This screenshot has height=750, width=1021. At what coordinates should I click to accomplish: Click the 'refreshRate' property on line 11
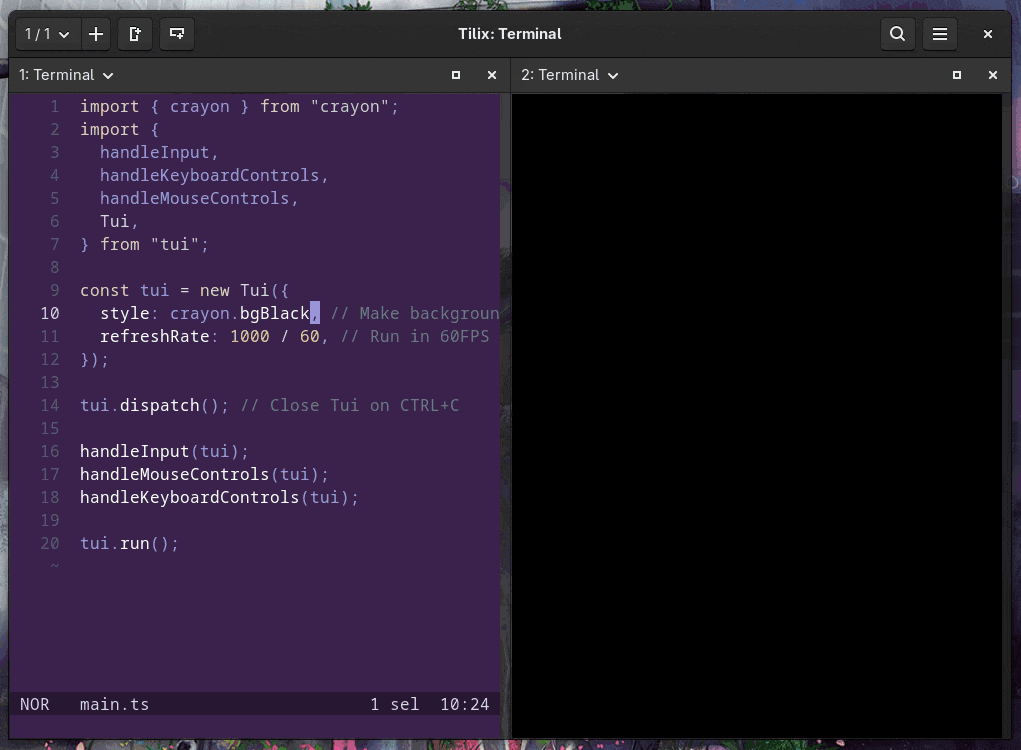[154, 336]
